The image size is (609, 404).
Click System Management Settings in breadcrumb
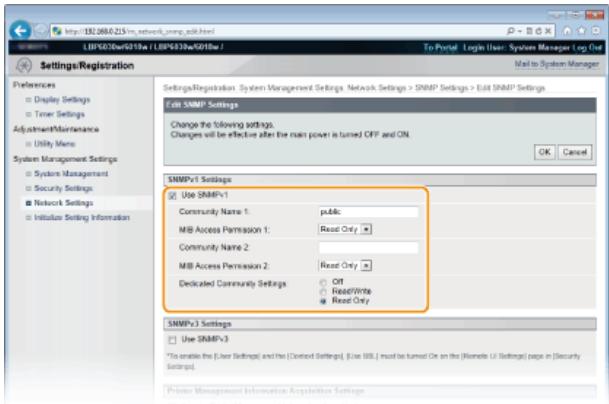pos(291,88)
